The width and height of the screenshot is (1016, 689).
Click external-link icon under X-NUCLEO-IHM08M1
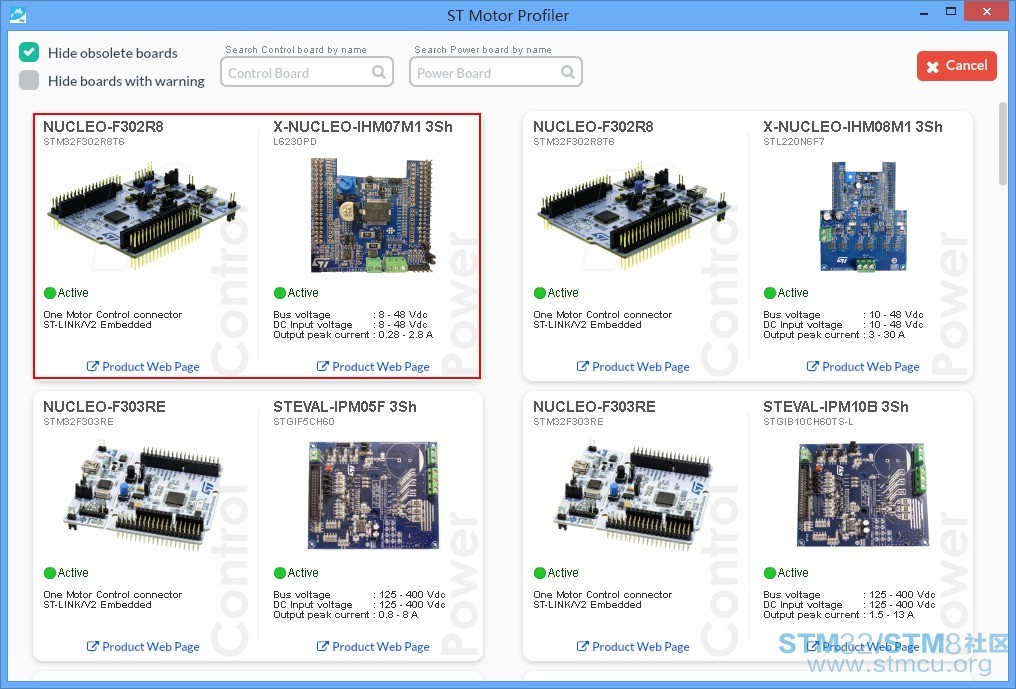click(813, 366)
